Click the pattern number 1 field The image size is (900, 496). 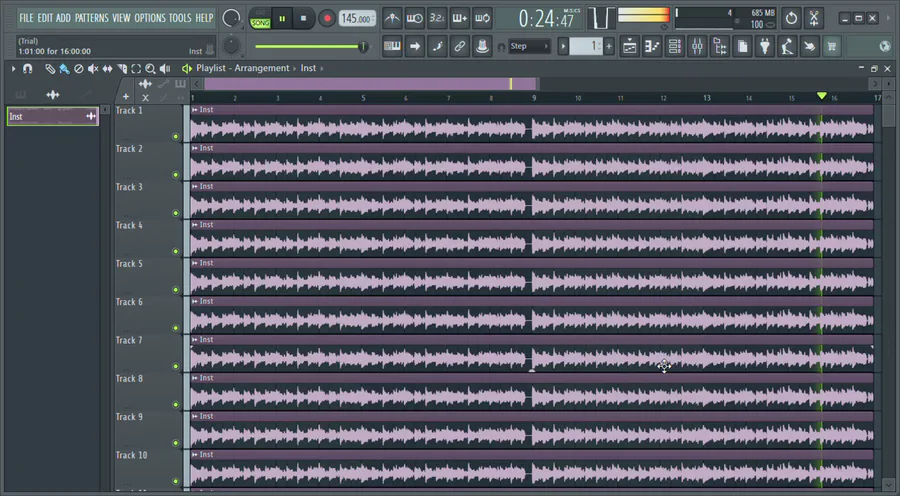(x=586, y=46)
